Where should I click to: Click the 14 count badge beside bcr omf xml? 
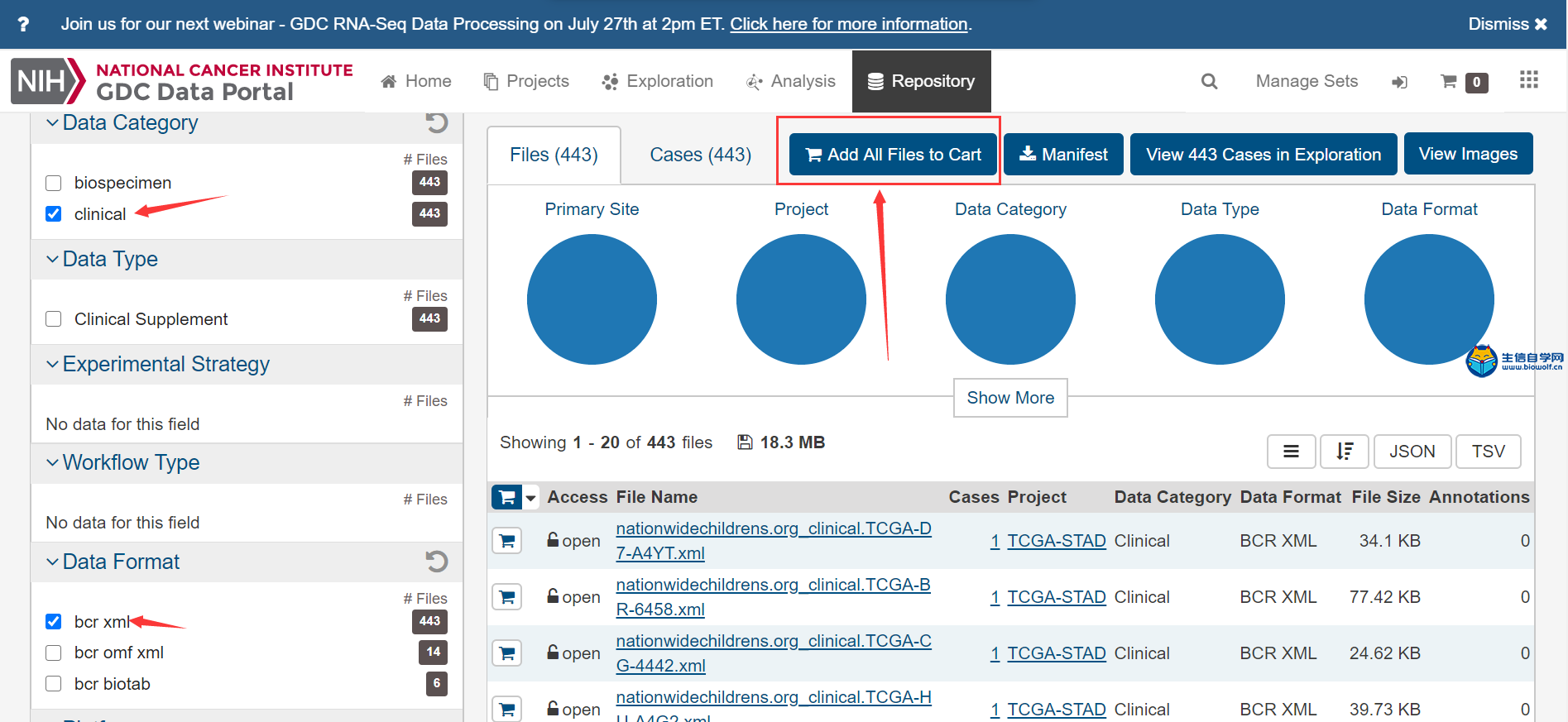pyautogui.click(x=434, y=652)
